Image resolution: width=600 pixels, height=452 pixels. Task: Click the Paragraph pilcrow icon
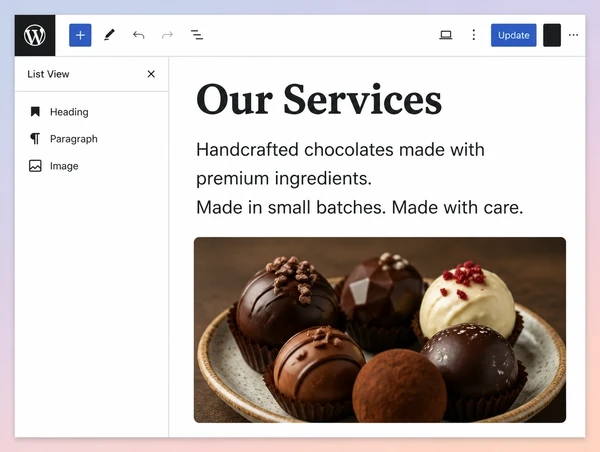click(x=35, y=139)
